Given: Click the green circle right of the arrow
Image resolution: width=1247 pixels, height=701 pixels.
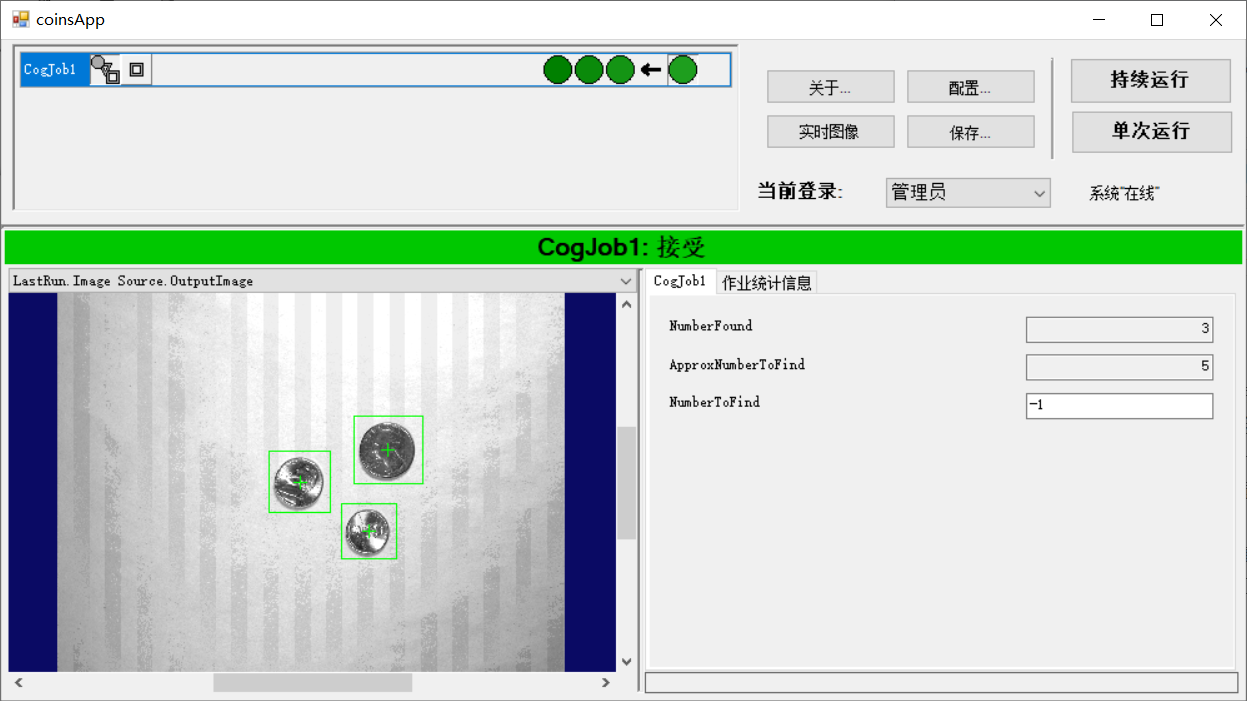Looking at the screenshot, I should (682, 70).
